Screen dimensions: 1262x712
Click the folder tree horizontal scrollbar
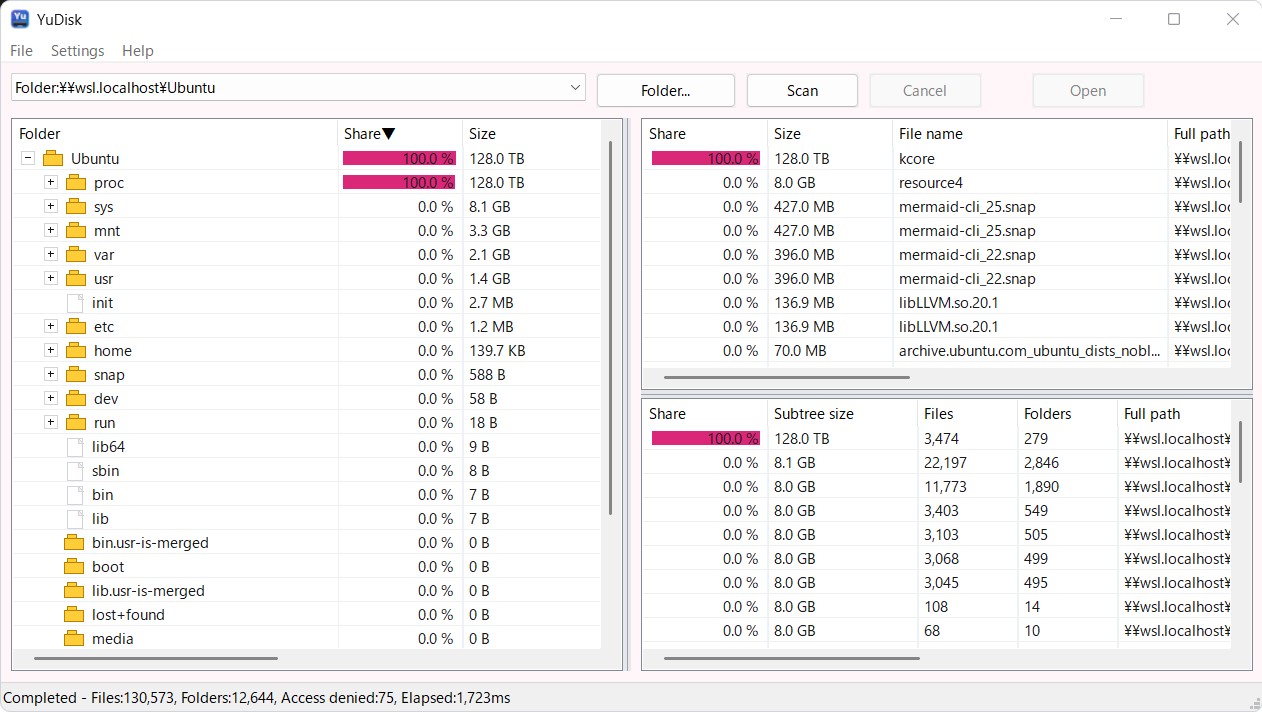(156, 658)
